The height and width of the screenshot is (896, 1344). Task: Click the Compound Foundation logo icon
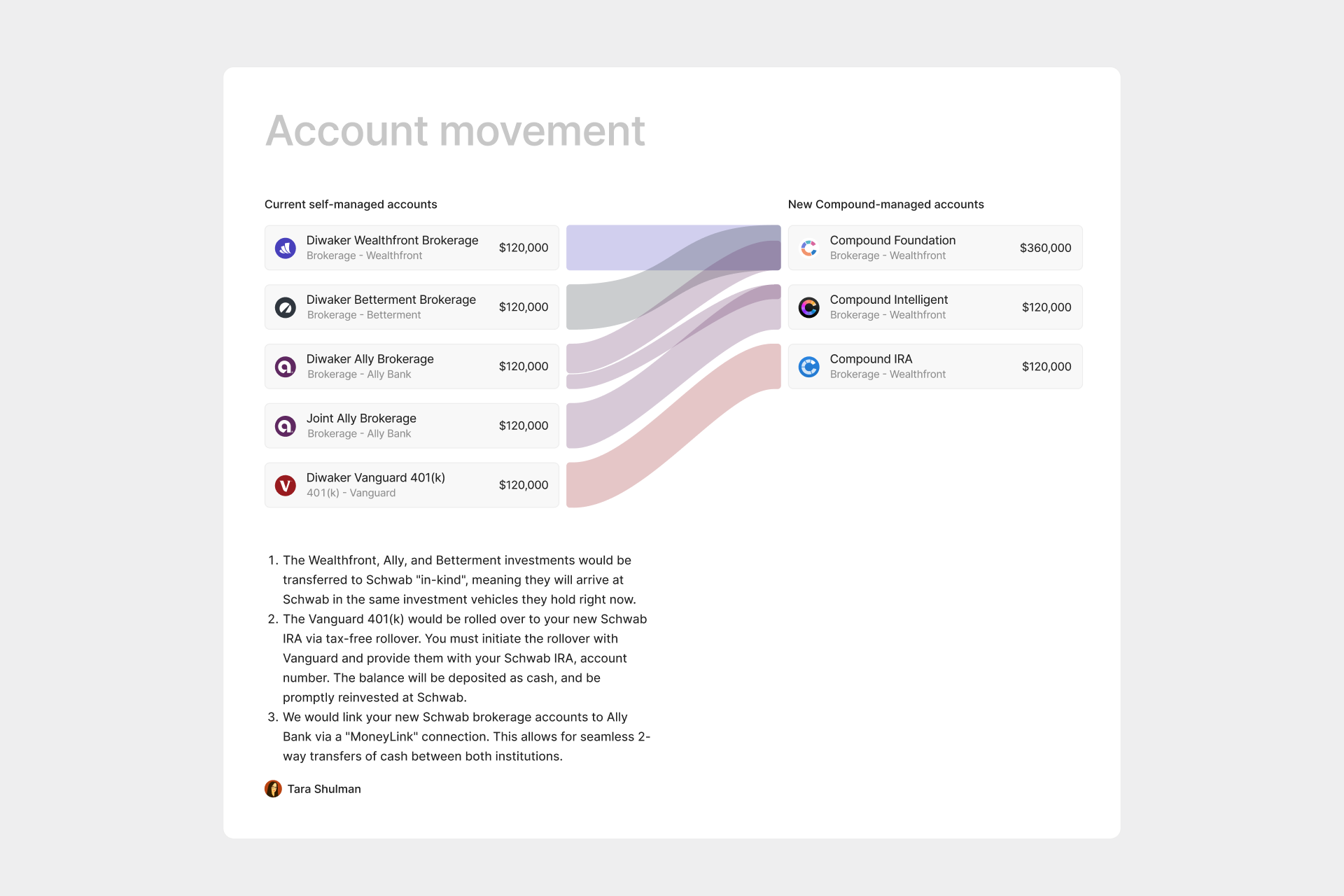click(808, 248)
